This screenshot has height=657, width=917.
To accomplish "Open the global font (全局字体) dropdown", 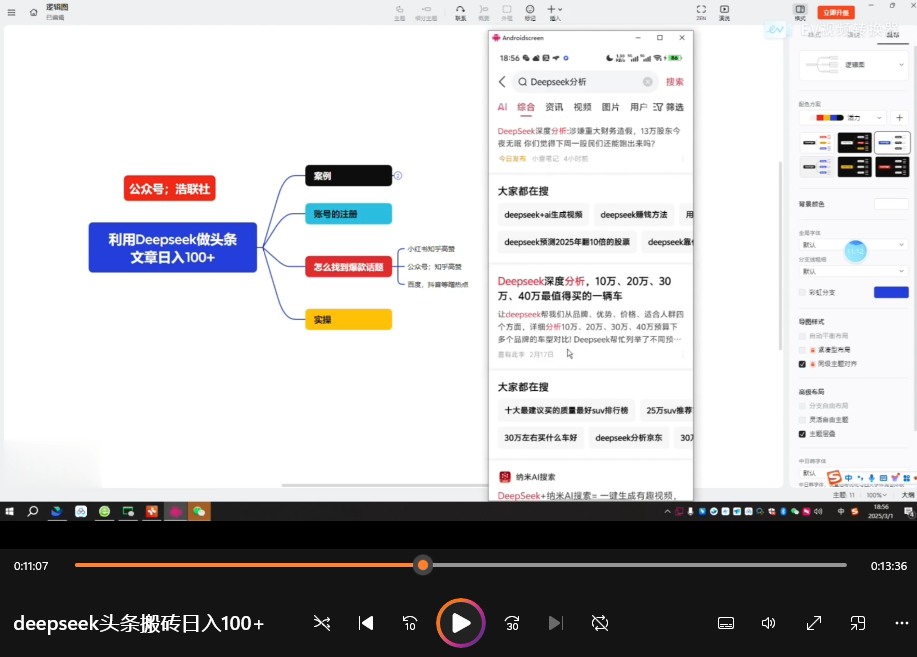I will click(853, 245).
